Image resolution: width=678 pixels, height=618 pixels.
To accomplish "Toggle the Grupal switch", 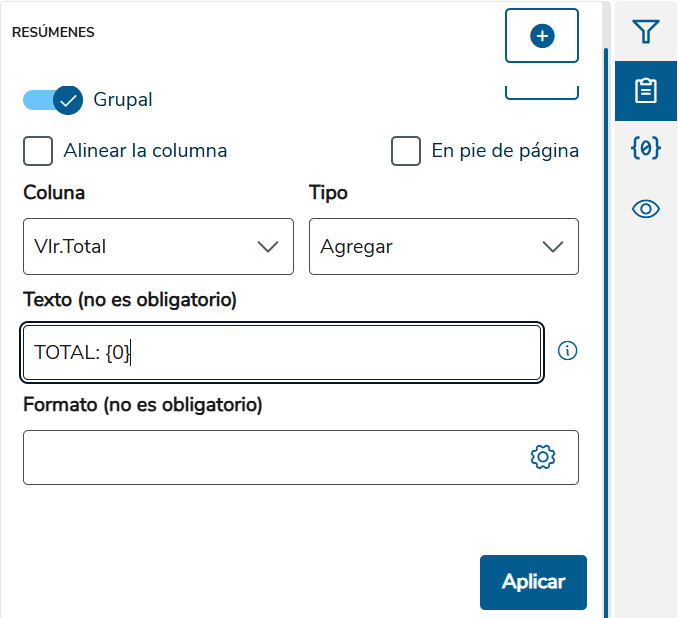I will (53, 100).
